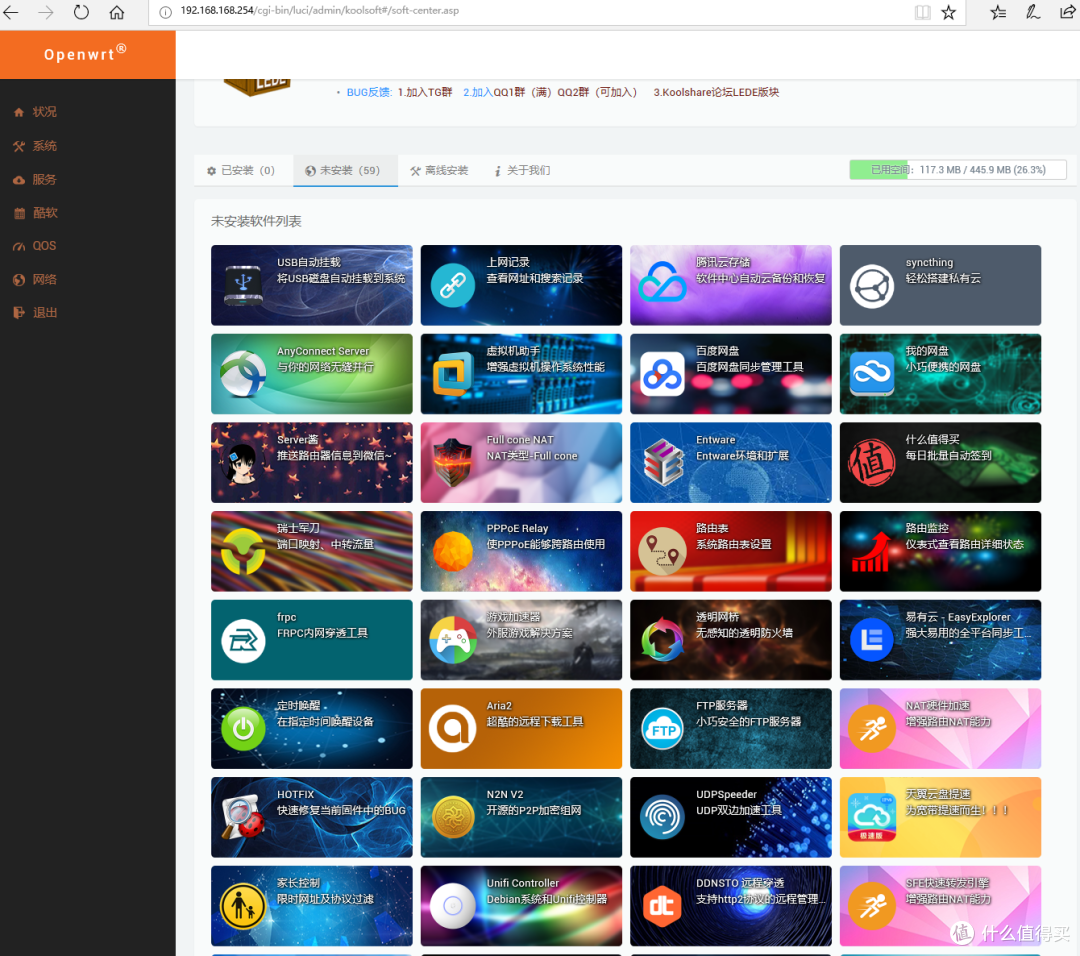Click the 百度网盘 plugin icon
Viewport: 1080px width, 956px height.
coord(662,374)
